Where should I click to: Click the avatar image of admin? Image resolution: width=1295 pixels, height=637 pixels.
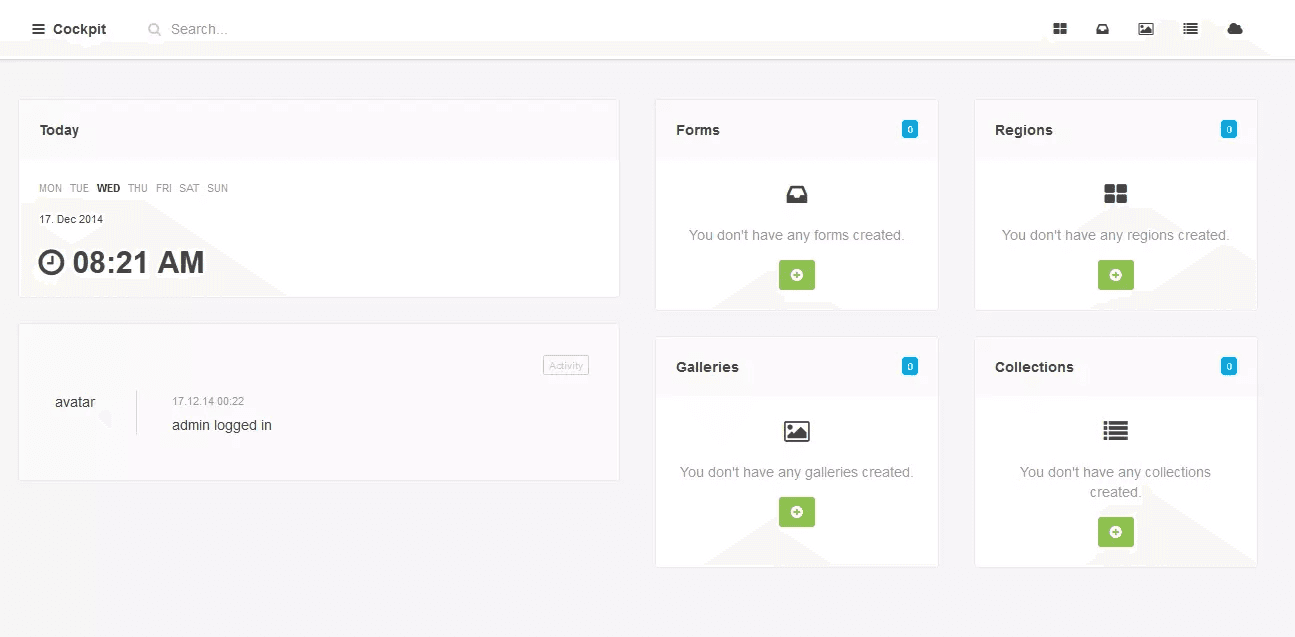(75, 402)
